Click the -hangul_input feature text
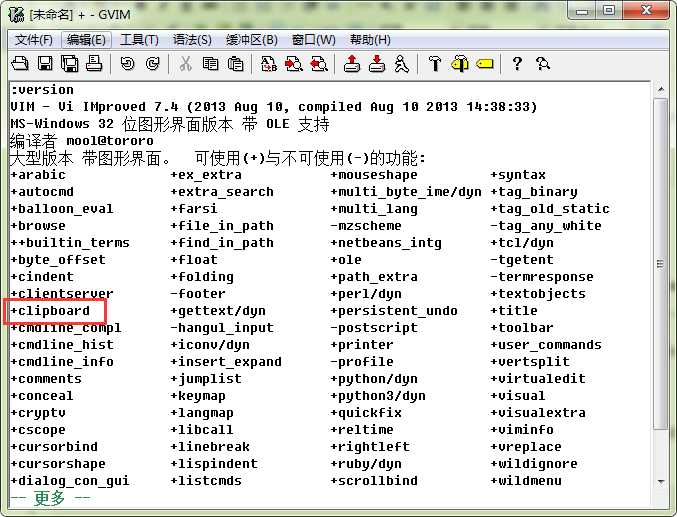 (x=222, y=328)
